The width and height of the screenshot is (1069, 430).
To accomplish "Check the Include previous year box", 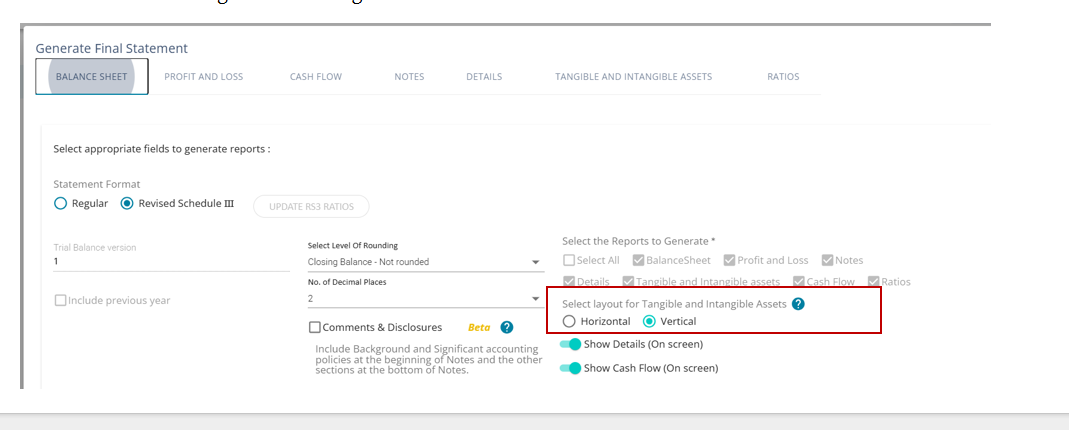I will click(x=60, y=300).
